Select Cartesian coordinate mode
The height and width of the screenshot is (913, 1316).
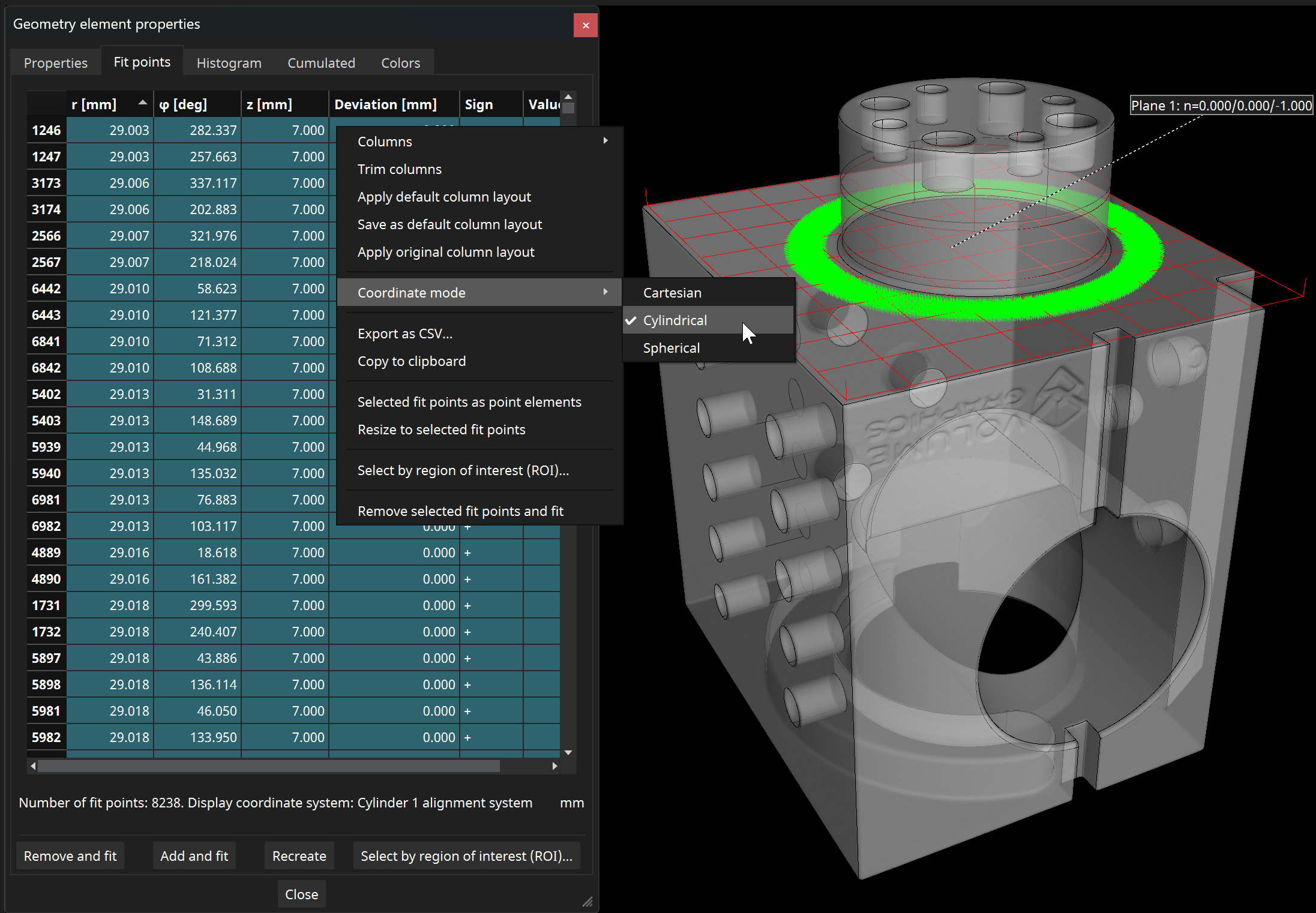point(672,292)
